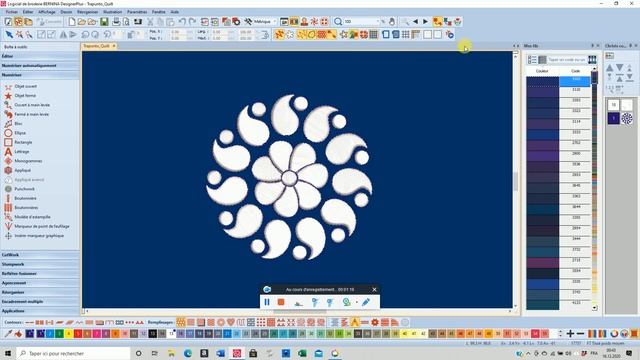Click the thread code search field

566,60
